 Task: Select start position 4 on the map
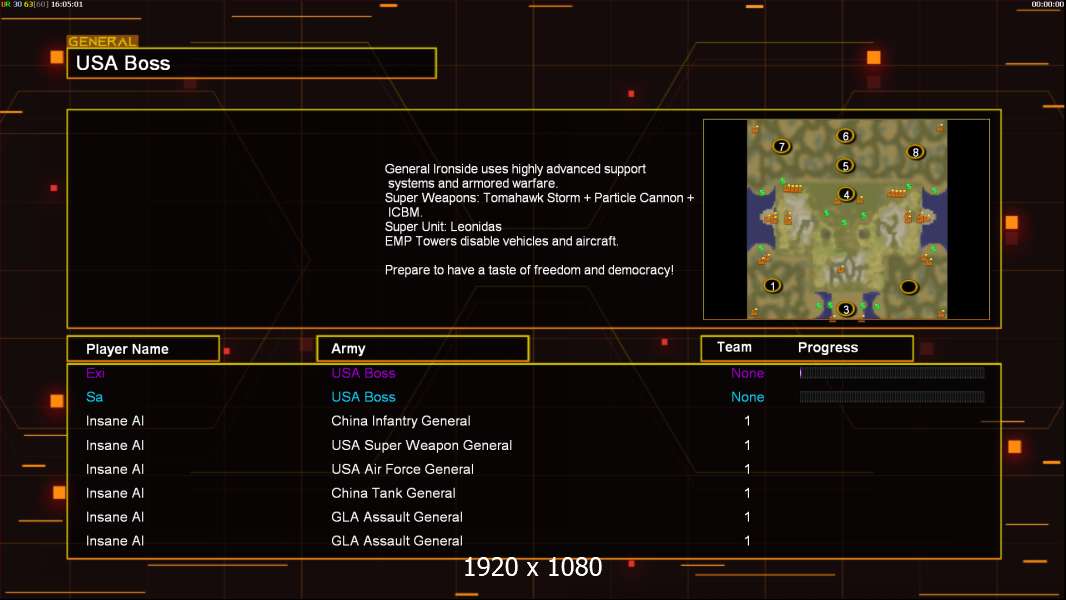[x=846, y=194]
